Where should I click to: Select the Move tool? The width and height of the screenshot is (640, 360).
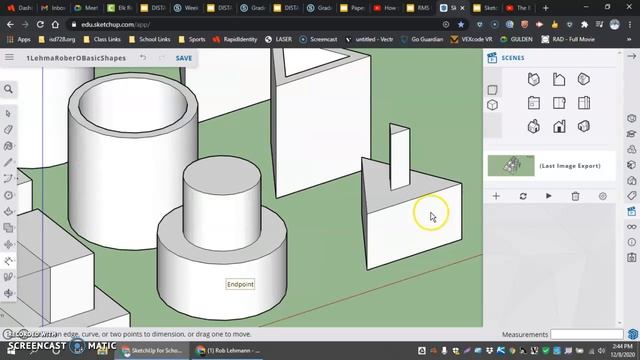pyautogui.click(x=8, y=244)
